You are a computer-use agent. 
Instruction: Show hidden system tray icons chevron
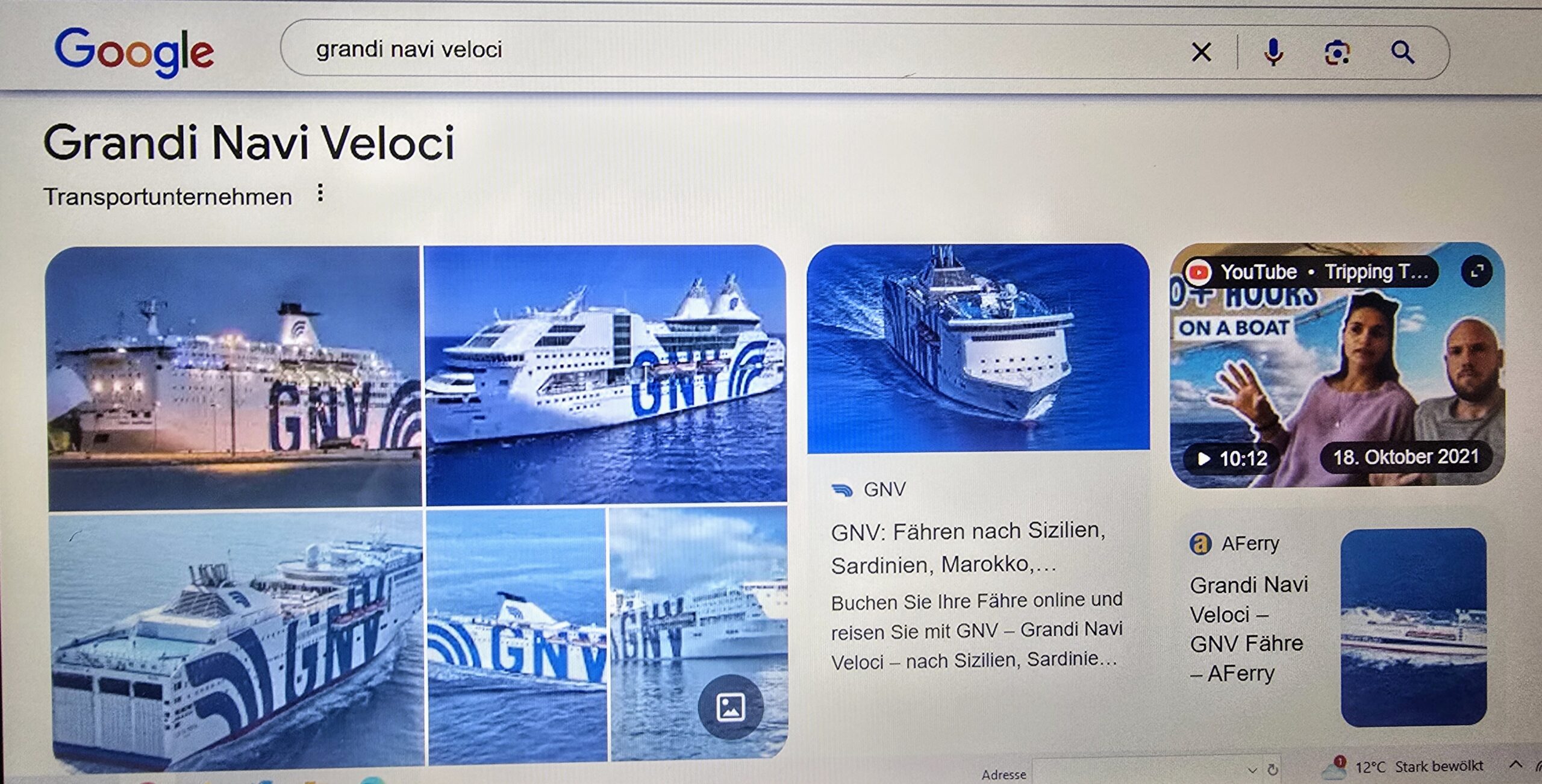coord(1515,765)
